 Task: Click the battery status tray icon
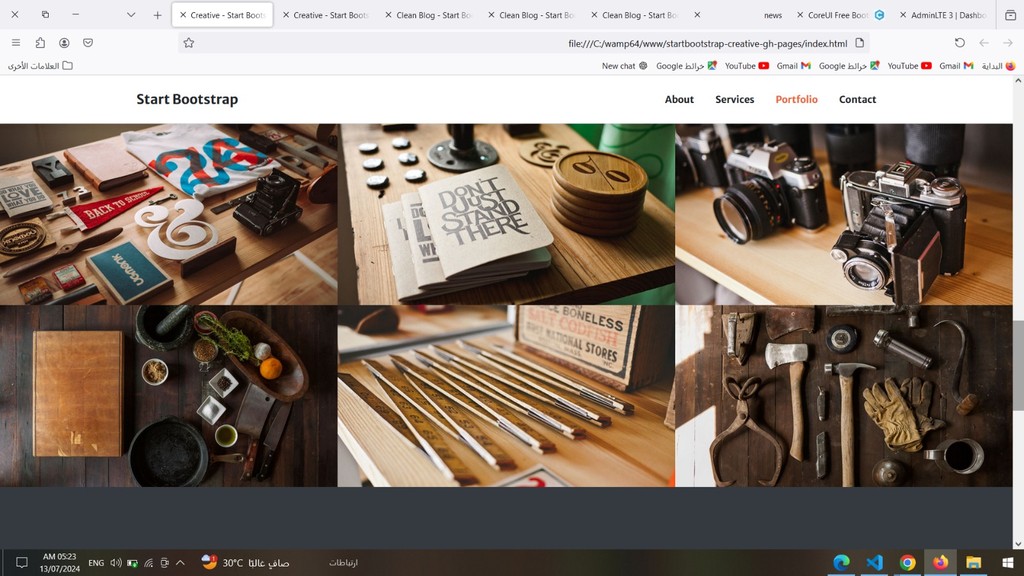click(133, 563)
